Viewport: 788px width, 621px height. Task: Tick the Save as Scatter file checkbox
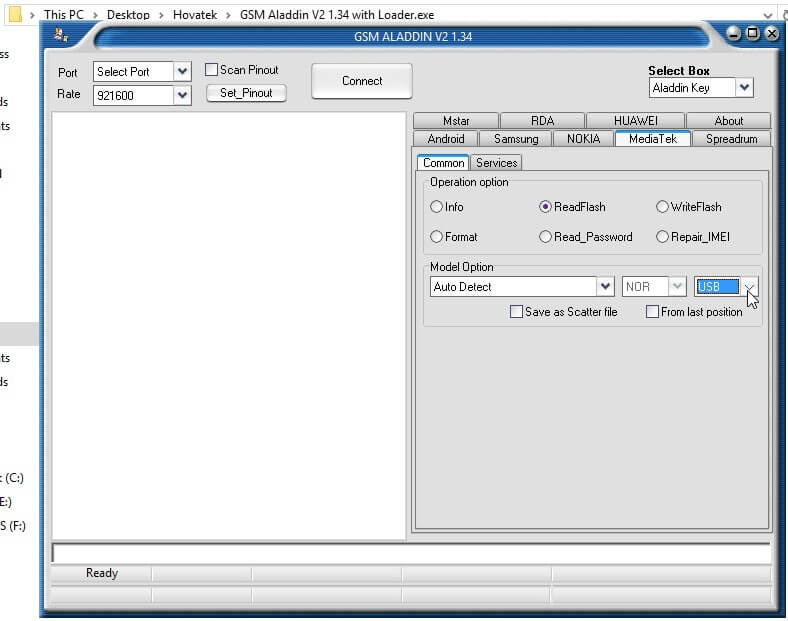(516, 312)
